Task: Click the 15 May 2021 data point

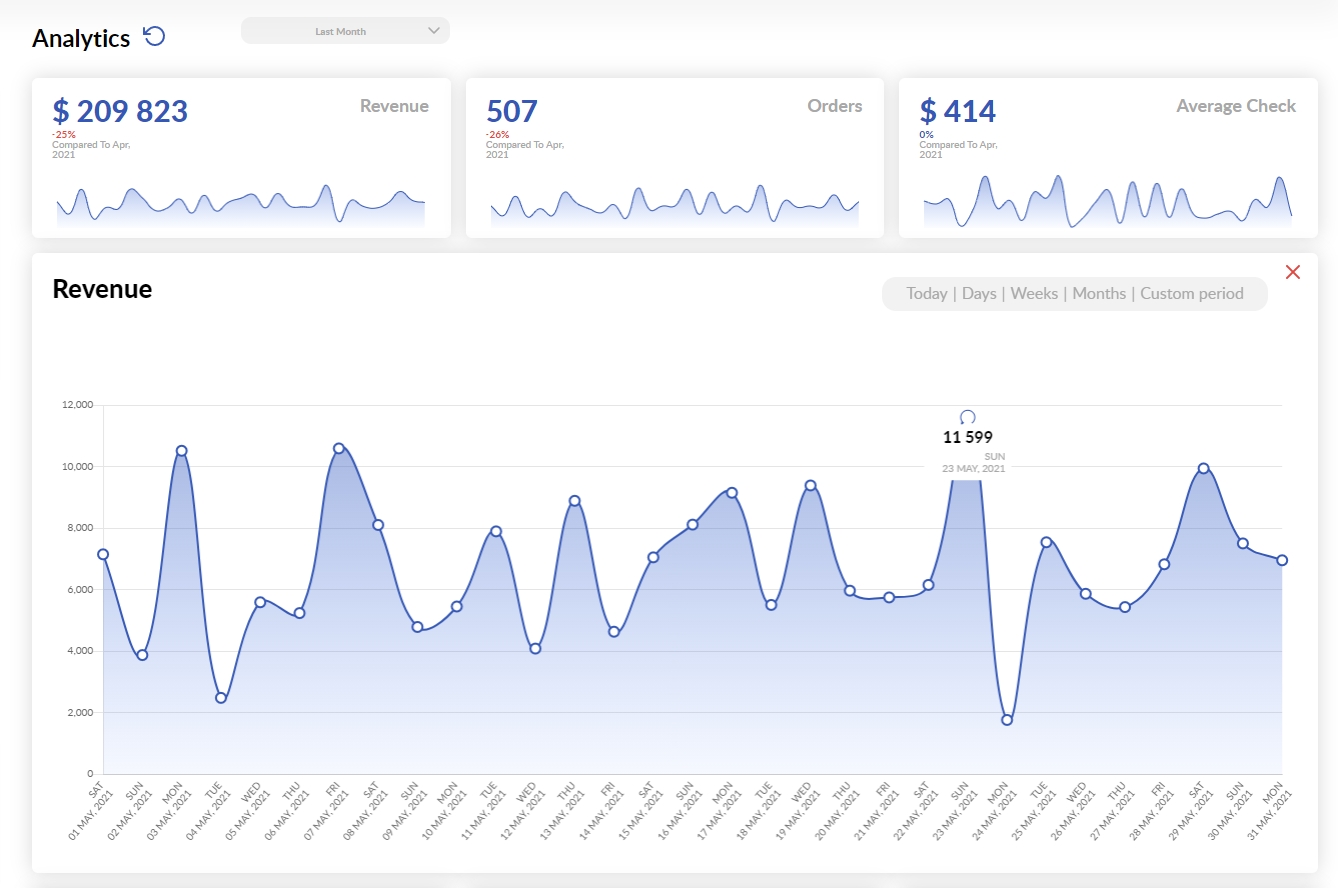Action: (x=653, y=557)
